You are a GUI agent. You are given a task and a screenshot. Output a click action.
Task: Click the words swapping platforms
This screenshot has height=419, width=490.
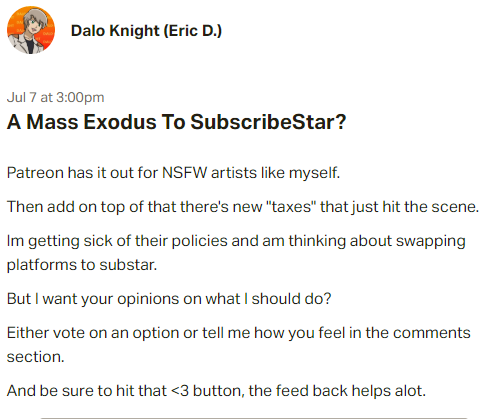236,253
